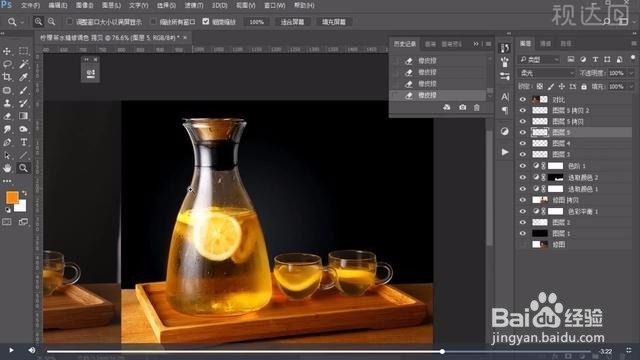Lock transparent pixels icon in Layers

(x=540, y=87)
